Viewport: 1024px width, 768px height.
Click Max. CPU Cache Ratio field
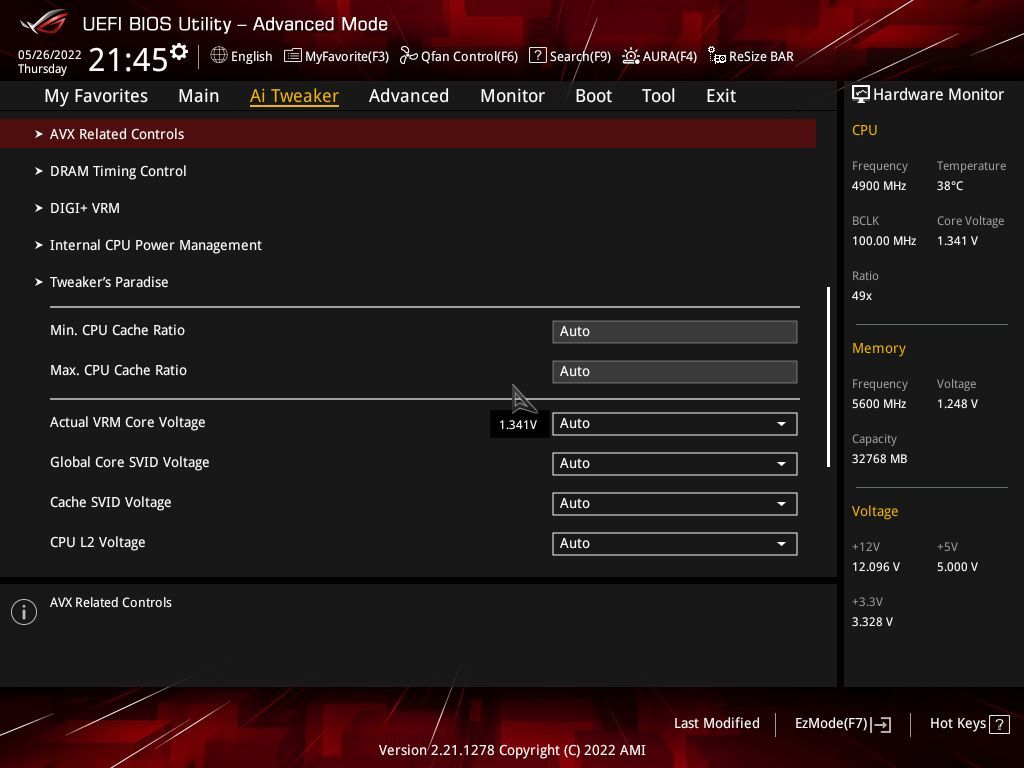(675, 372)
